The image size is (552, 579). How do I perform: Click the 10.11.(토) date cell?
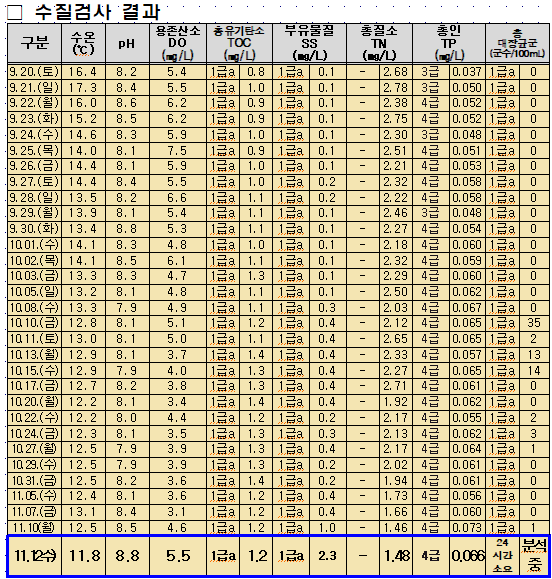pyautogui.click(x=34, y=339)
